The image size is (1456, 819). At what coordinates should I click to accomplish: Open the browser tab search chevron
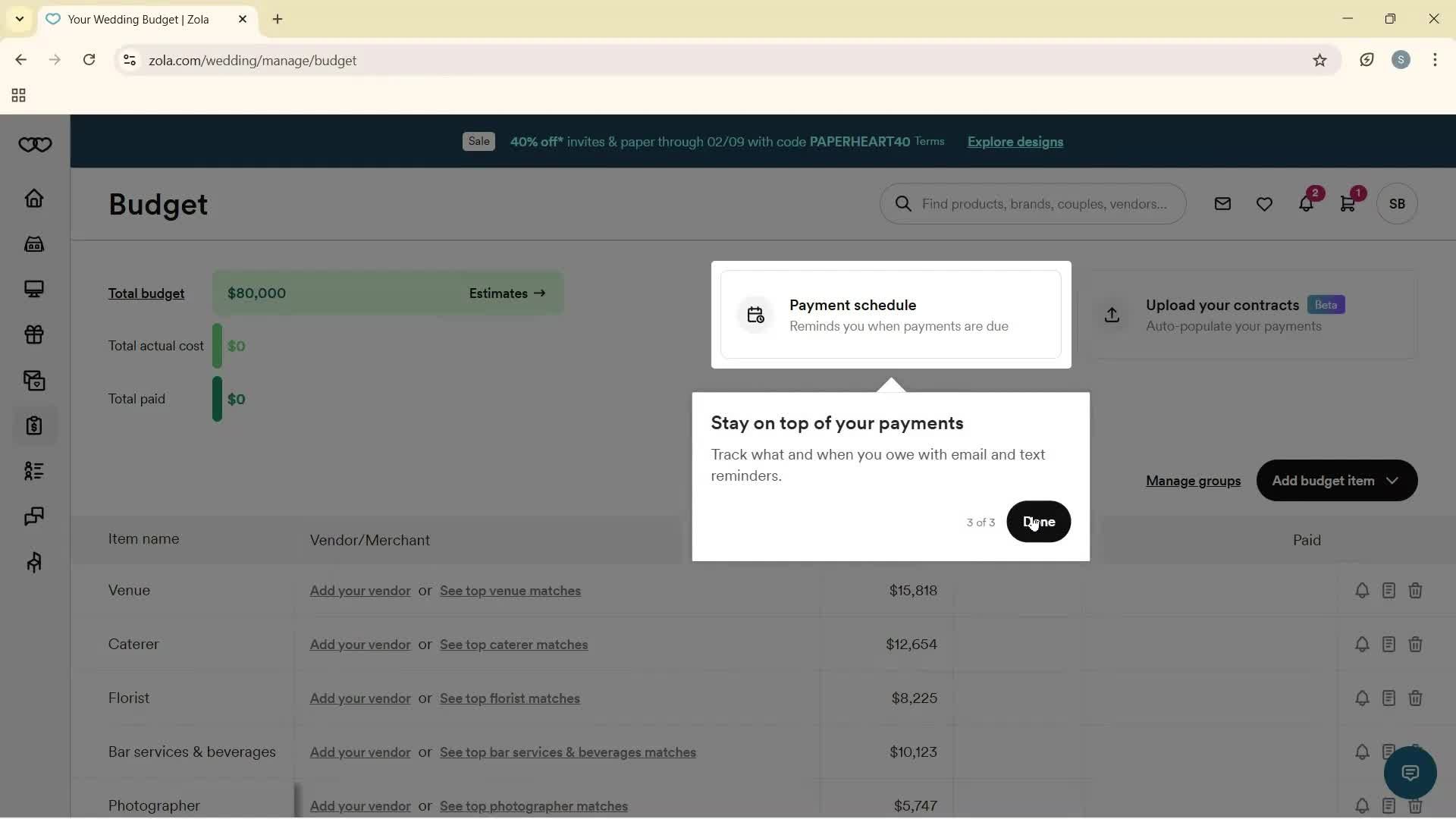click(x=19, y=19)
